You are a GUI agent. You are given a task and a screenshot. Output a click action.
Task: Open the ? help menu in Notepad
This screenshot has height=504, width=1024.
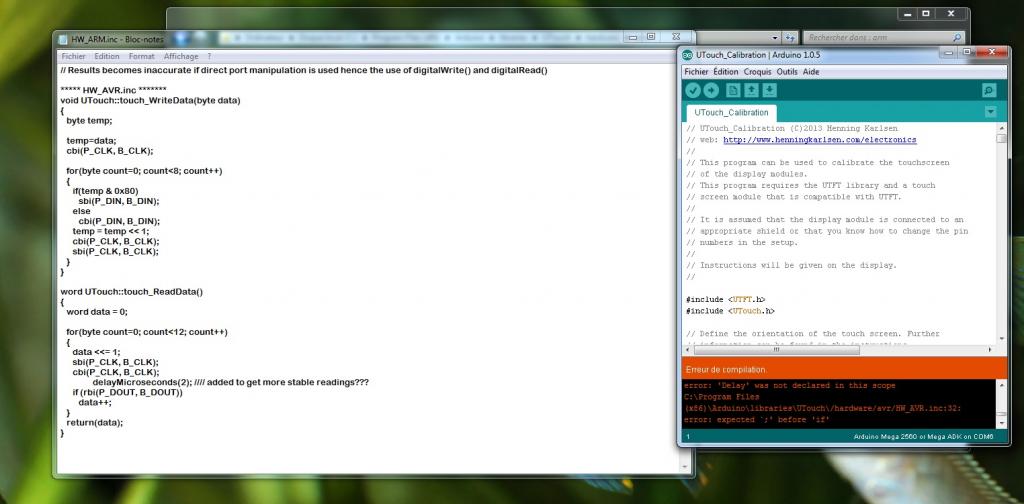[209, 57]
